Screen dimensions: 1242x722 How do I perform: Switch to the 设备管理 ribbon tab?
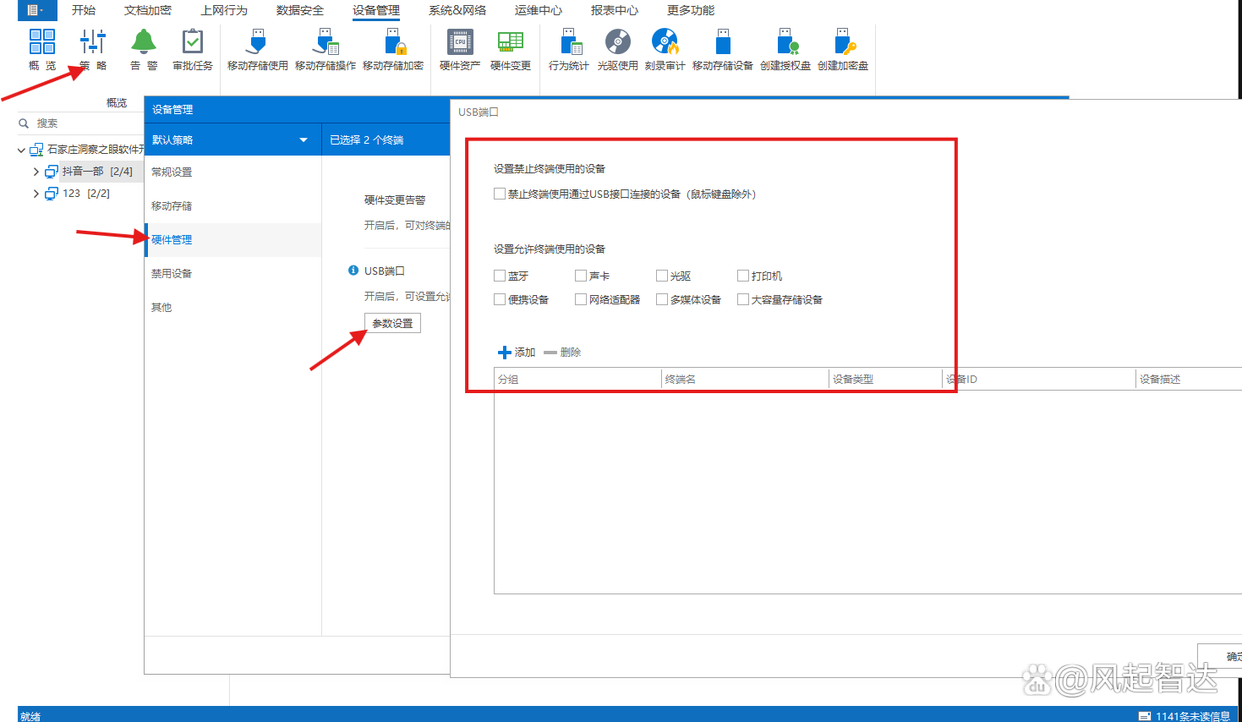click(x=376, y=10)
